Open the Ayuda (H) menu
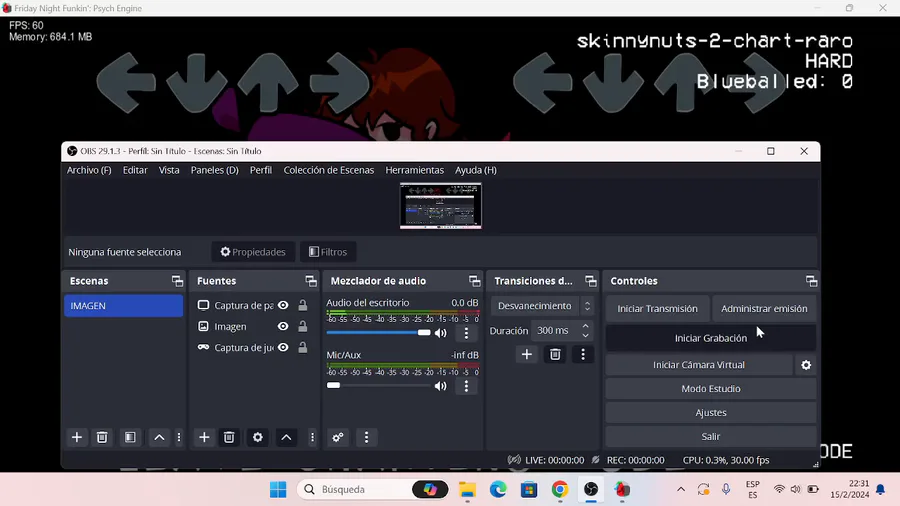 [x=476, y=170]
